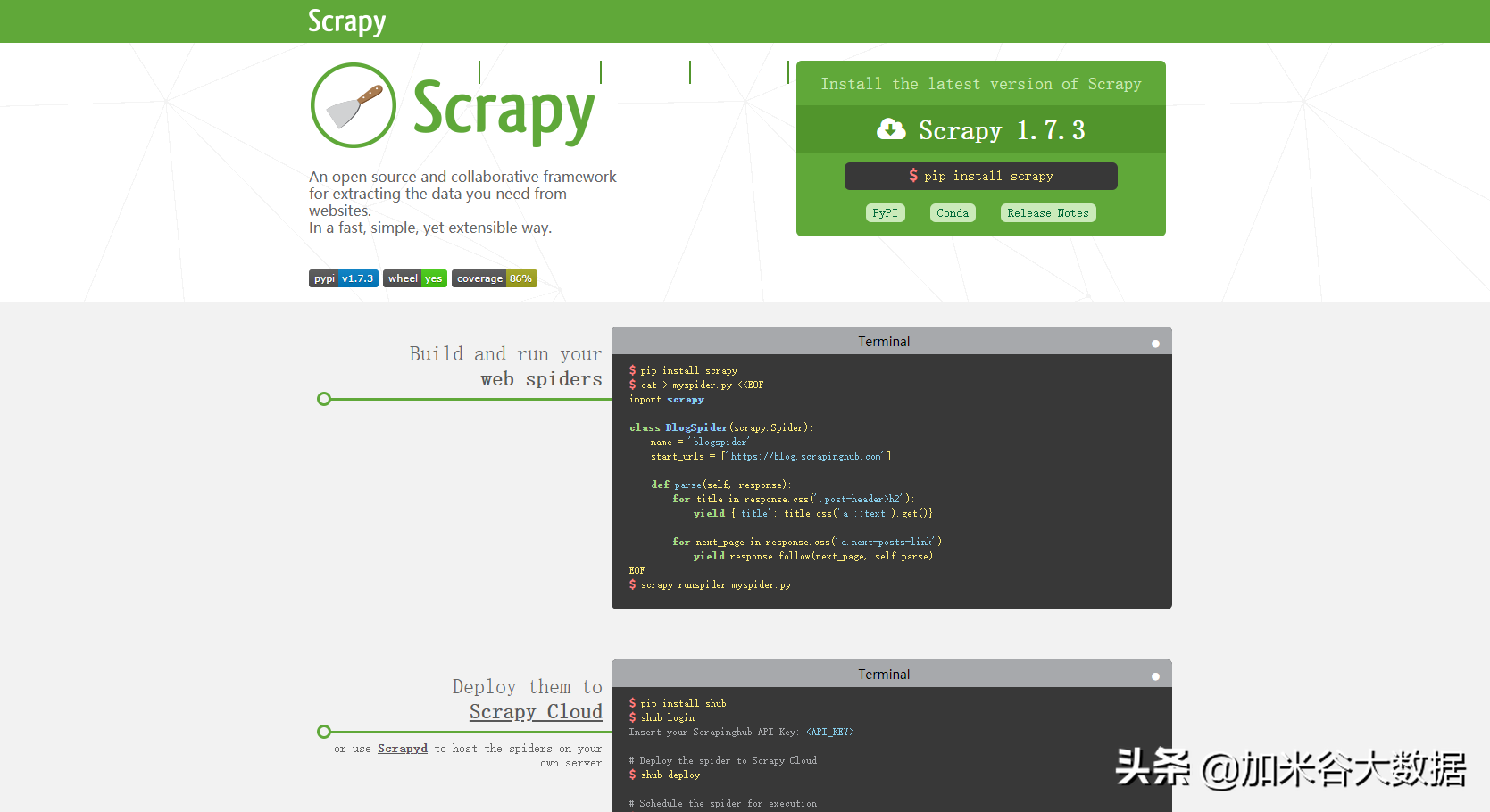This screenshot has height=812, width=1490.
Task: Click the 'scrapy runspider myspider.py' line
Action: [711, 585]
